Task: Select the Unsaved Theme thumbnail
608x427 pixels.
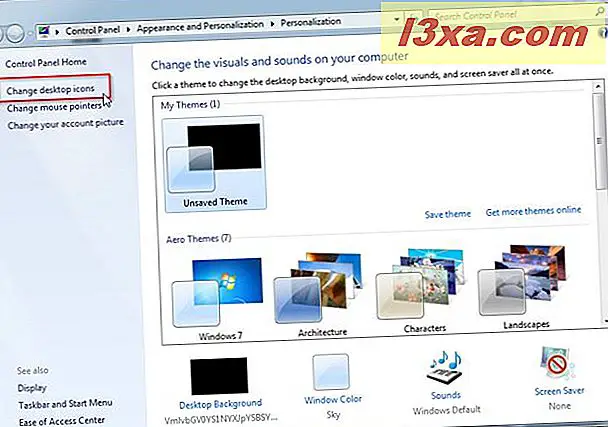Action: pos(215,164)
